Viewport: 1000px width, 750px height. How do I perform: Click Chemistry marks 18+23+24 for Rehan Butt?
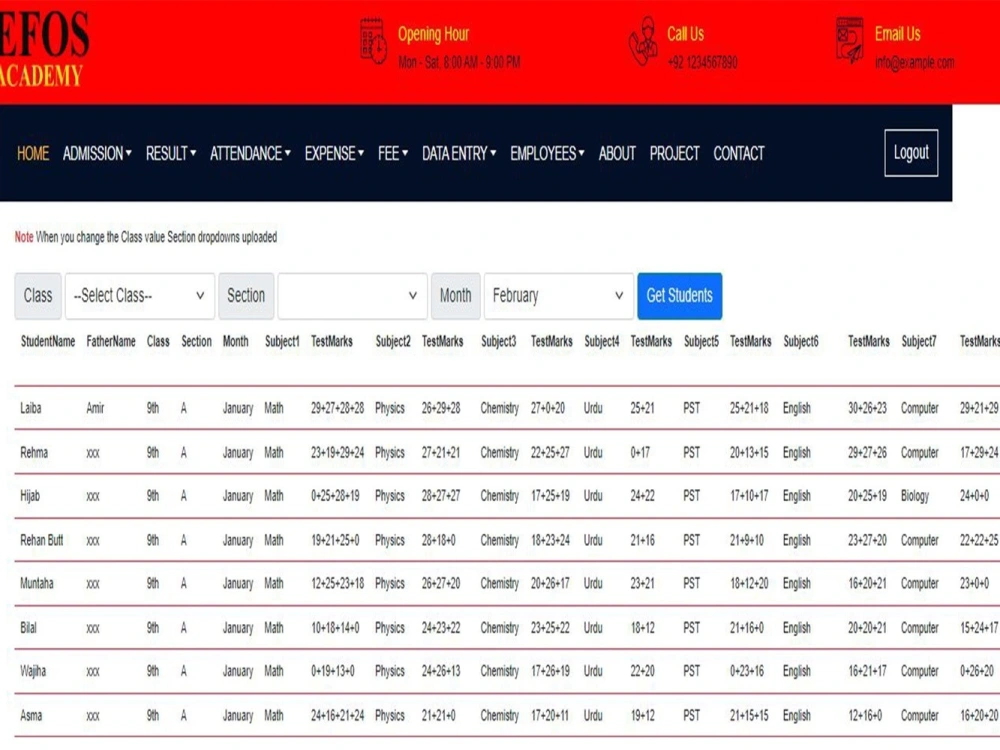click(x=550, y=541)
